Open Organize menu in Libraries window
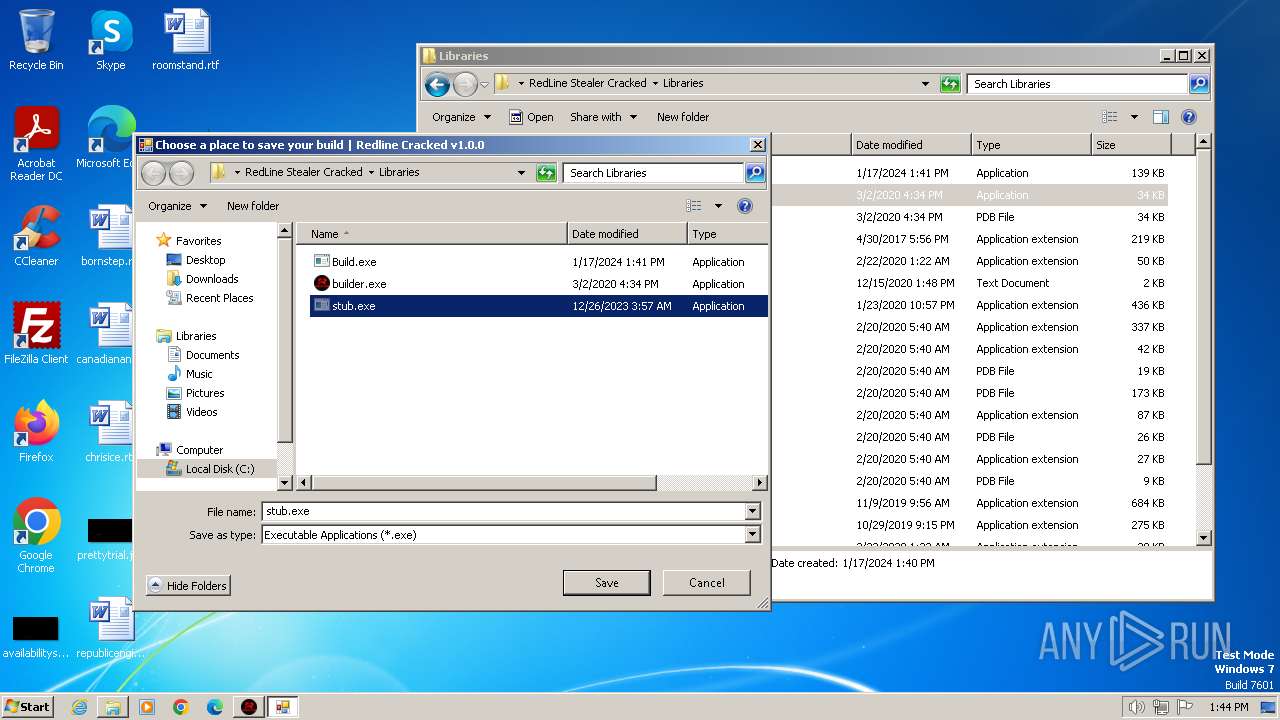The height and width of the screenshot is (720, 1280). pos(461,117)
